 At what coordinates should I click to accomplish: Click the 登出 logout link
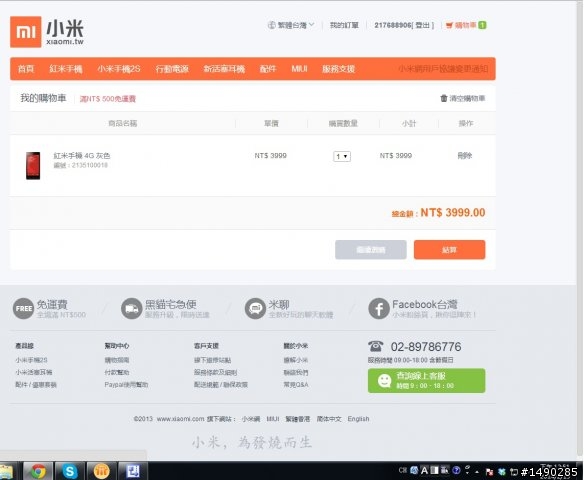coord(423,25)
